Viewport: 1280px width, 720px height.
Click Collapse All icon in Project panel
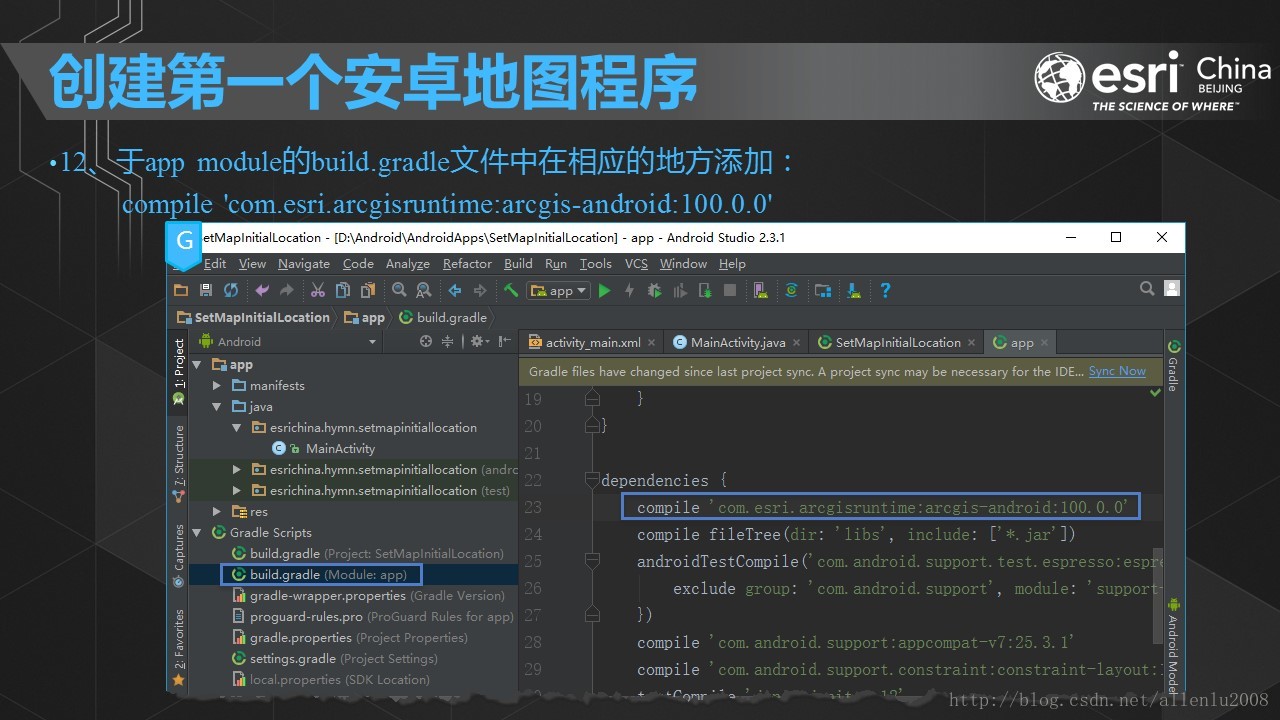(x=448, y=342)
